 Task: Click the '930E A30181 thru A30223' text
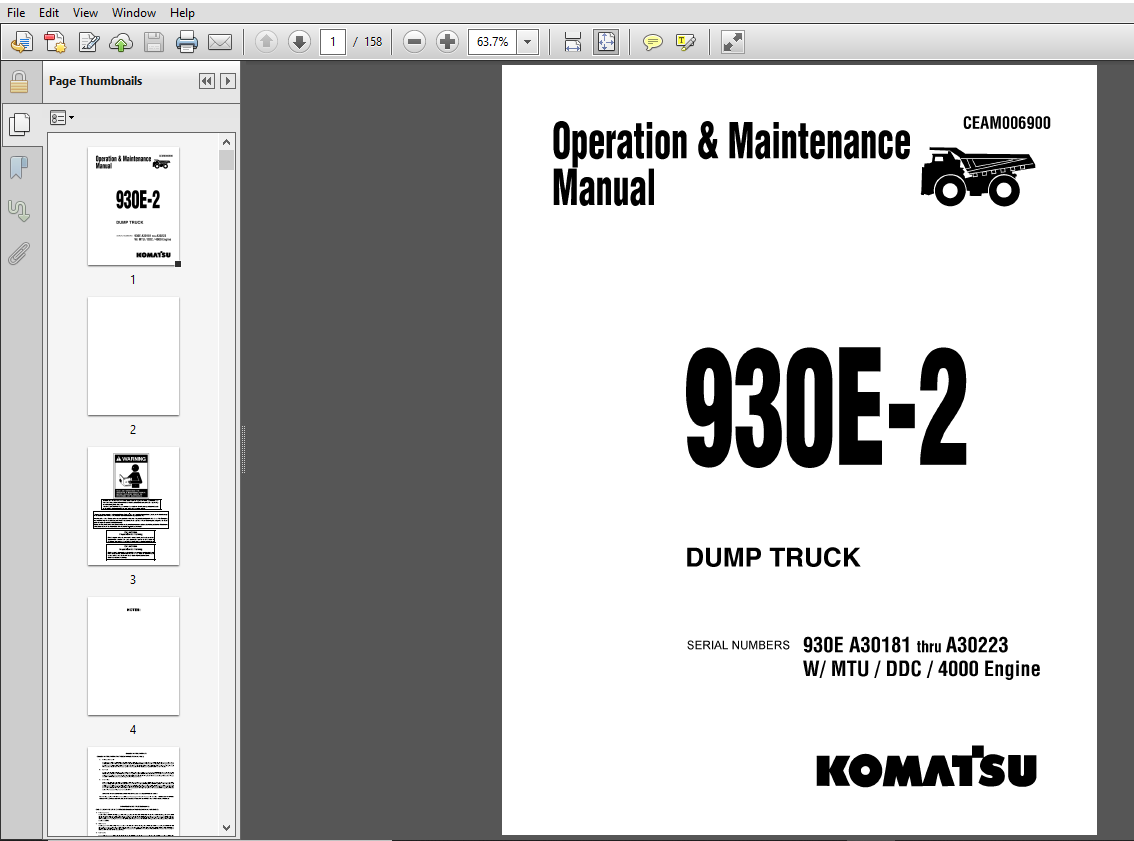(x=905, y=645)
